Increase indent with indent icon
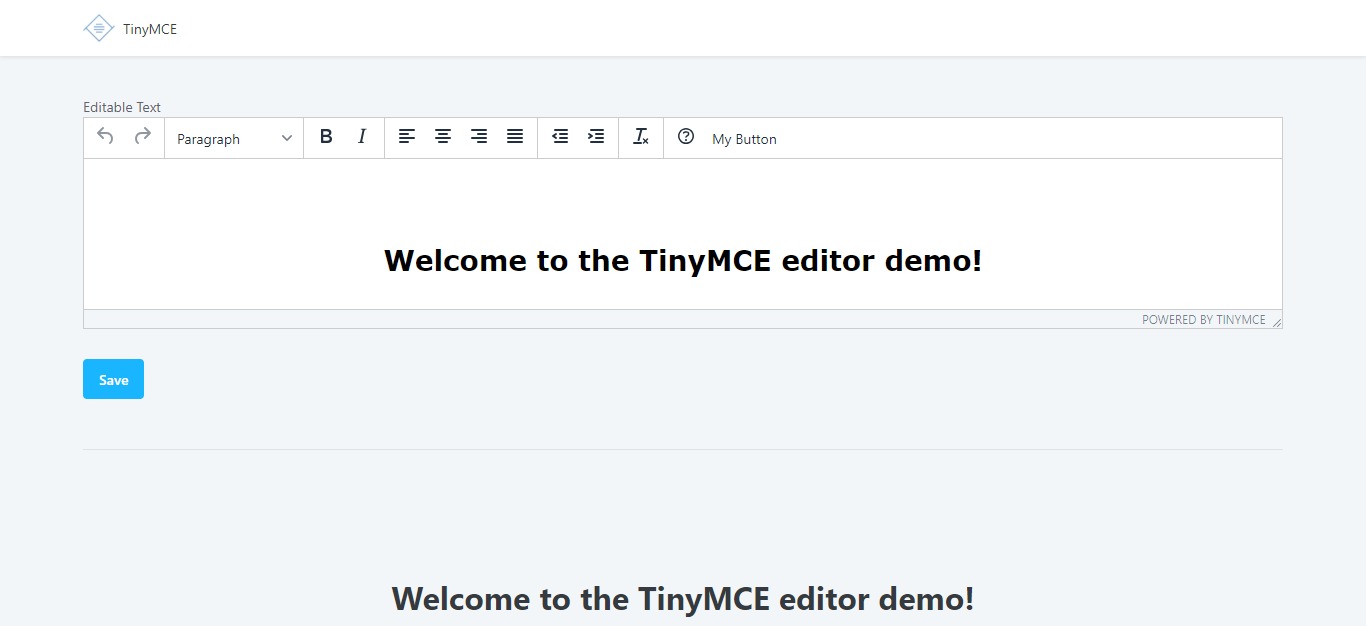 596,137
